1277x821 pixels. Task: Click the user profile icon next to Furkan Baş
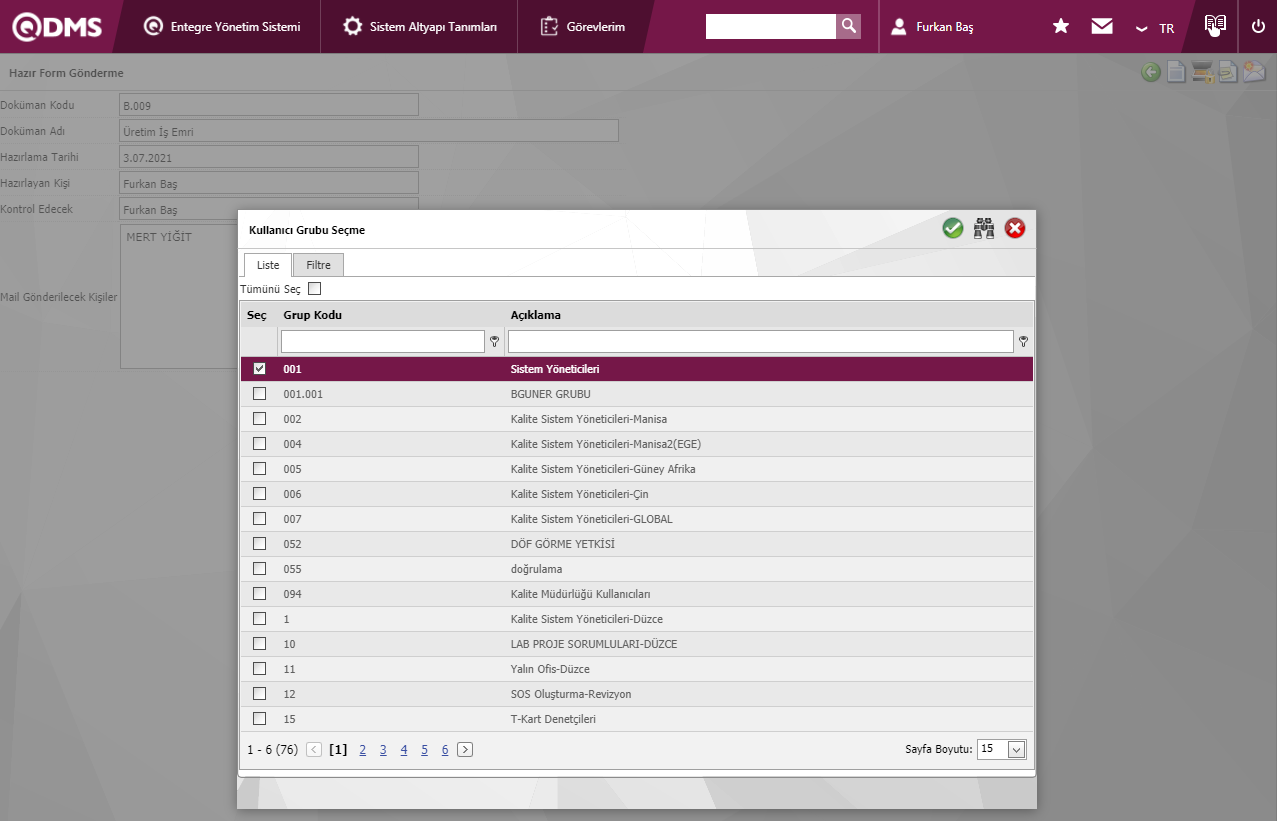pos(899,27)
